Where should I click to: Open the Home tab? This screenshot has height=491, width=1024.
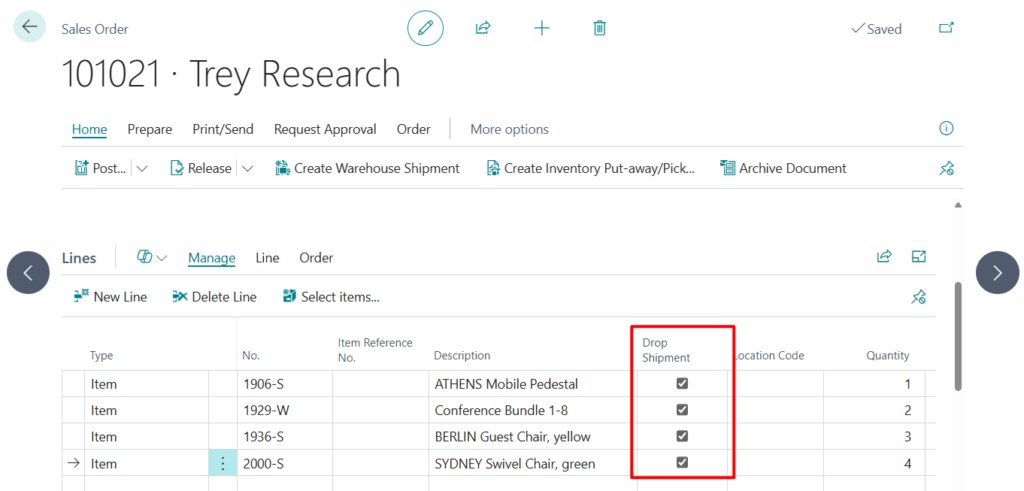[x=89, y=129]
